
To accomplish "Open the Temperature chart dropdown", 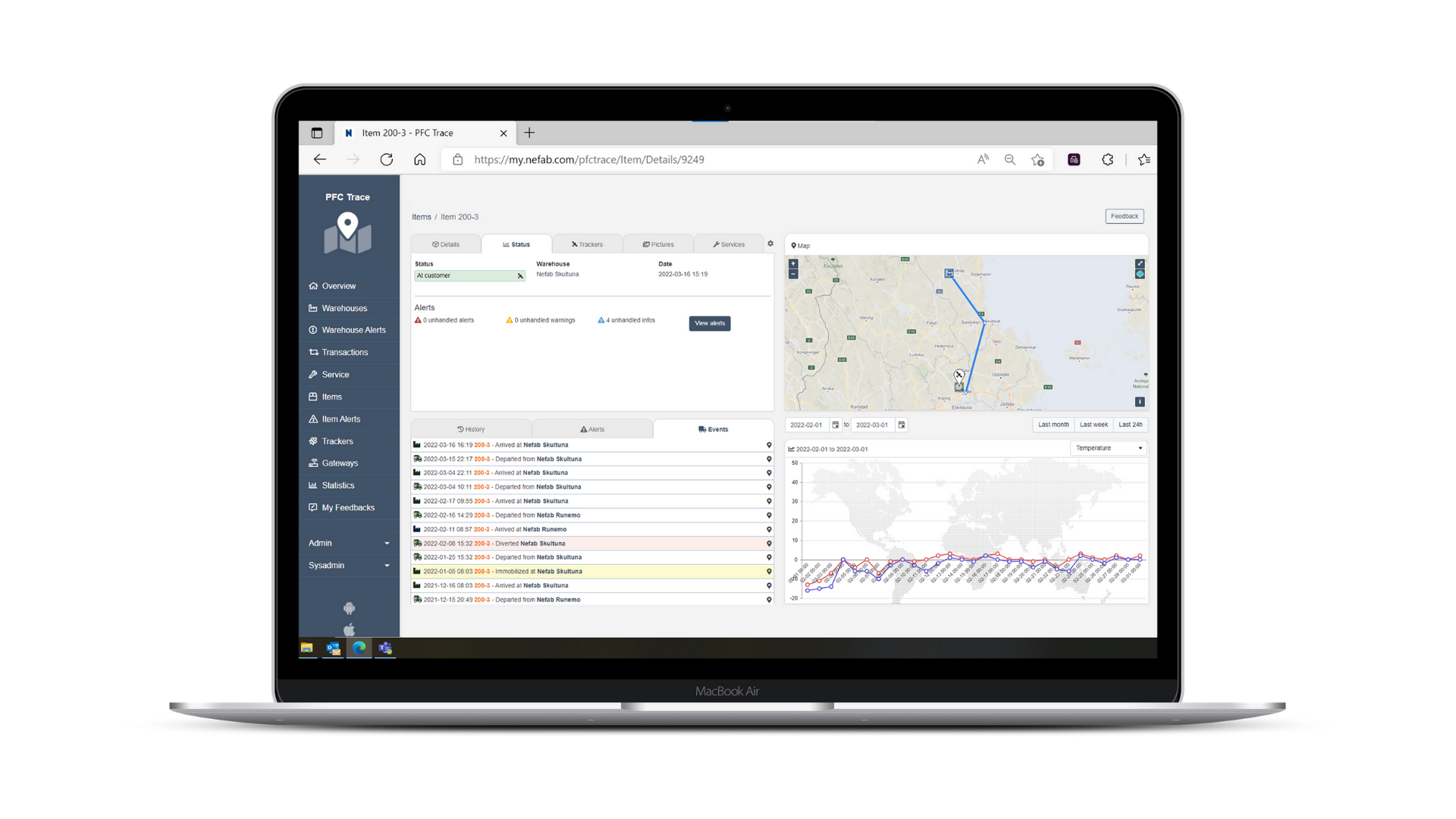I will pyautogui.click(x=1109, y=448).
